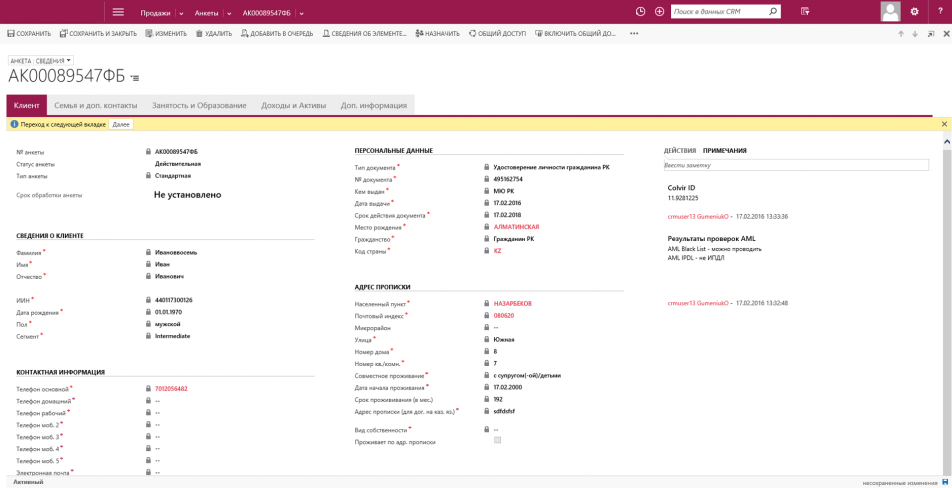952x488 pixels.
Task: Click the search magnifier icon
Action: 773,12
